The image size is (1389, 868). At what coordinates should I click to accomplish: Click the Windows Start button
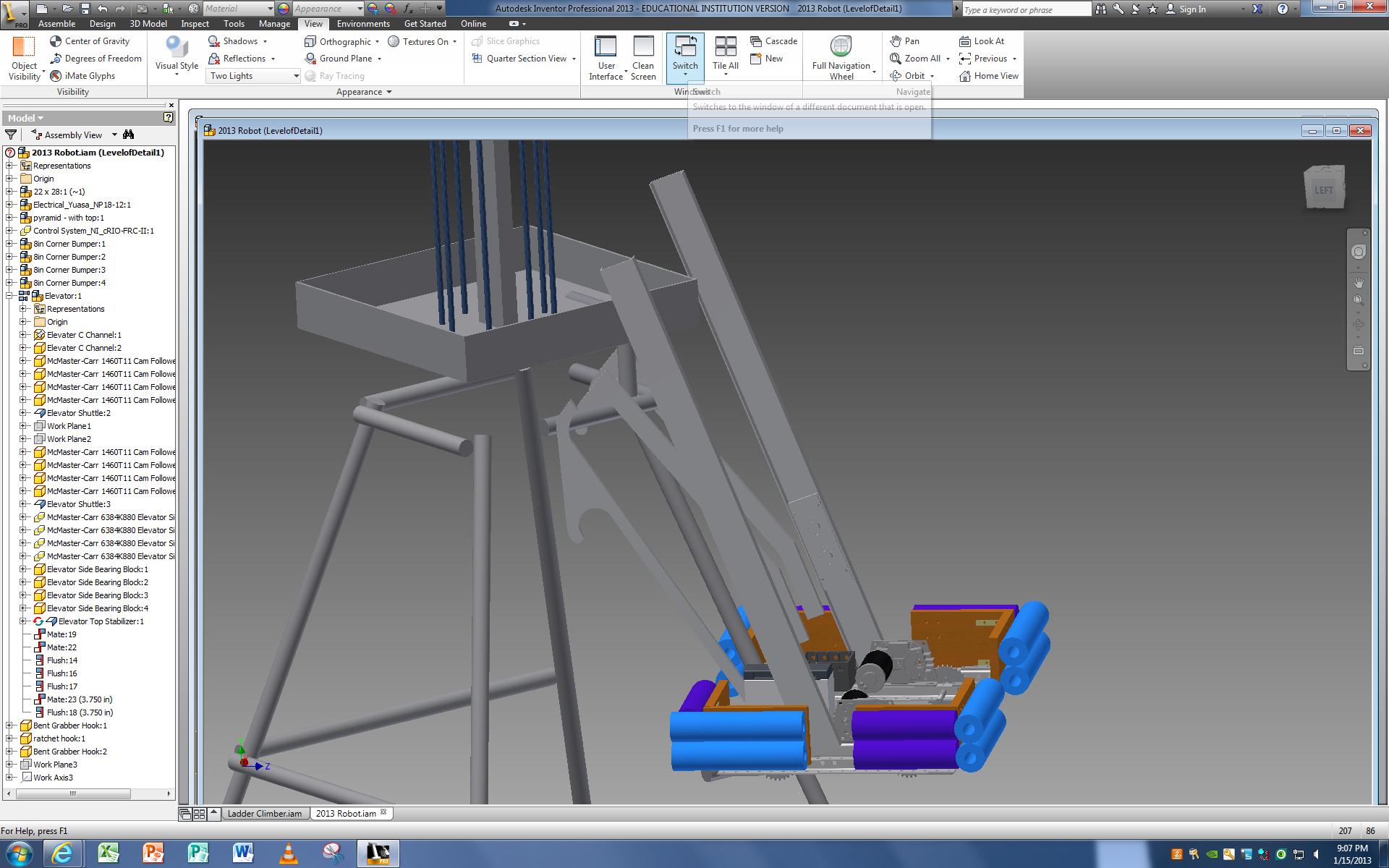pyautogui.click(x=19, y=854)
